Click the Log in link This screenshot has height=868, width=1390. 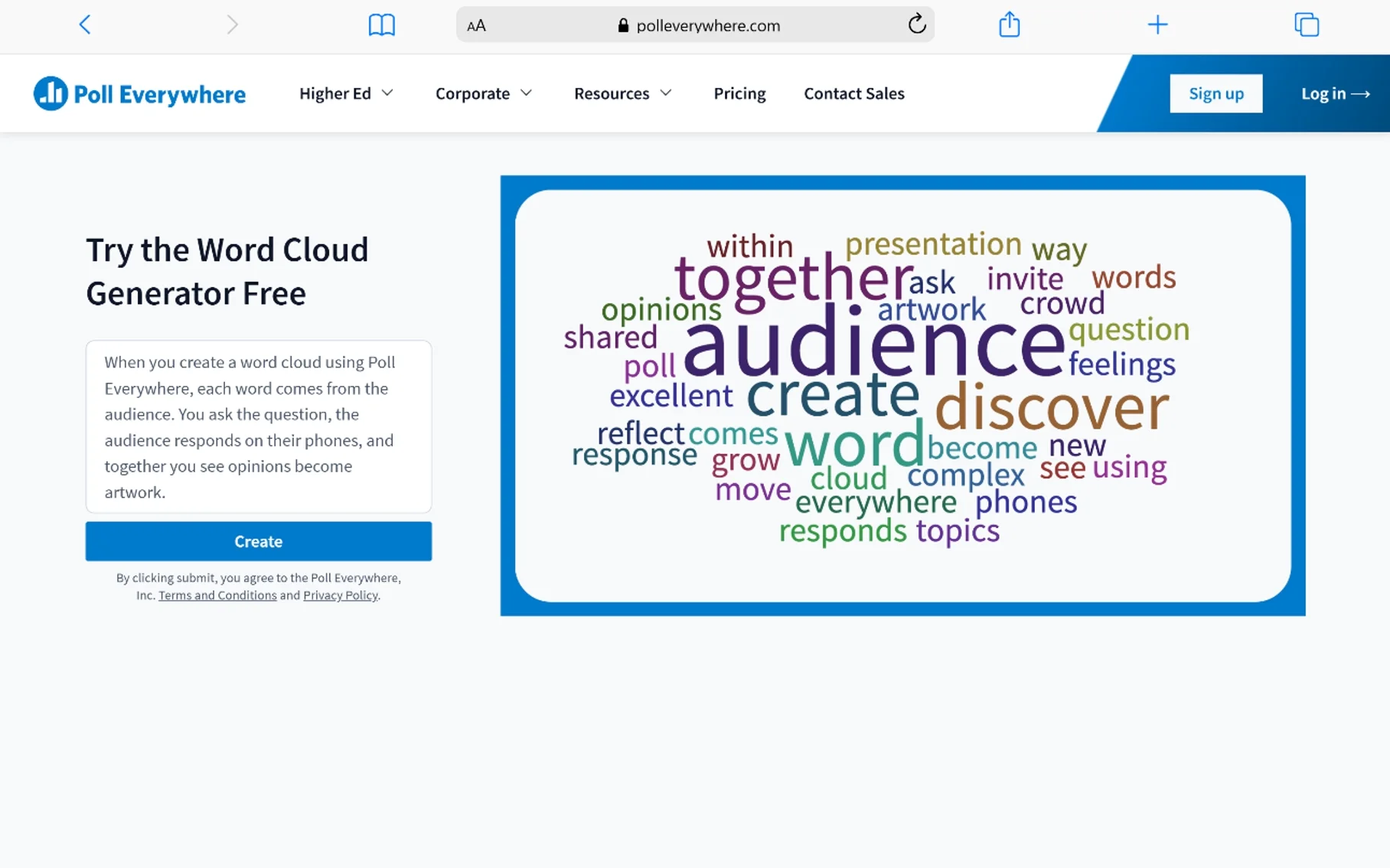click(x=1336, y=93)
